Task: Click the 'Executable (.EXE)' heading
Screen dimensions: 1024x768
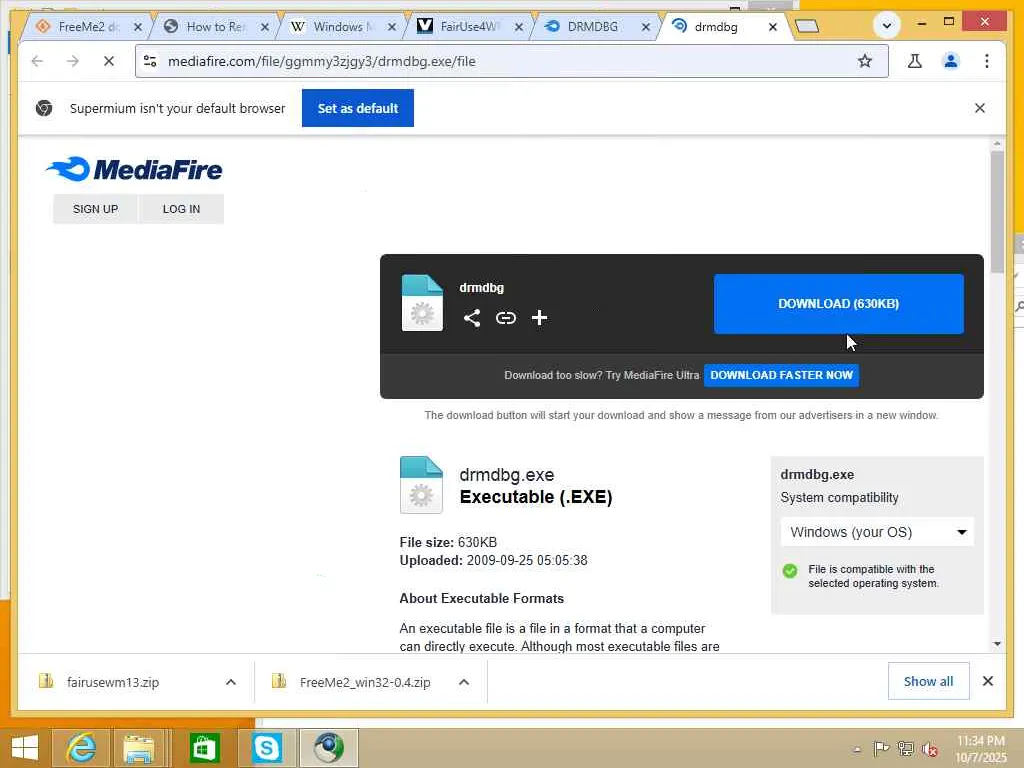Action: pos(536,497)
